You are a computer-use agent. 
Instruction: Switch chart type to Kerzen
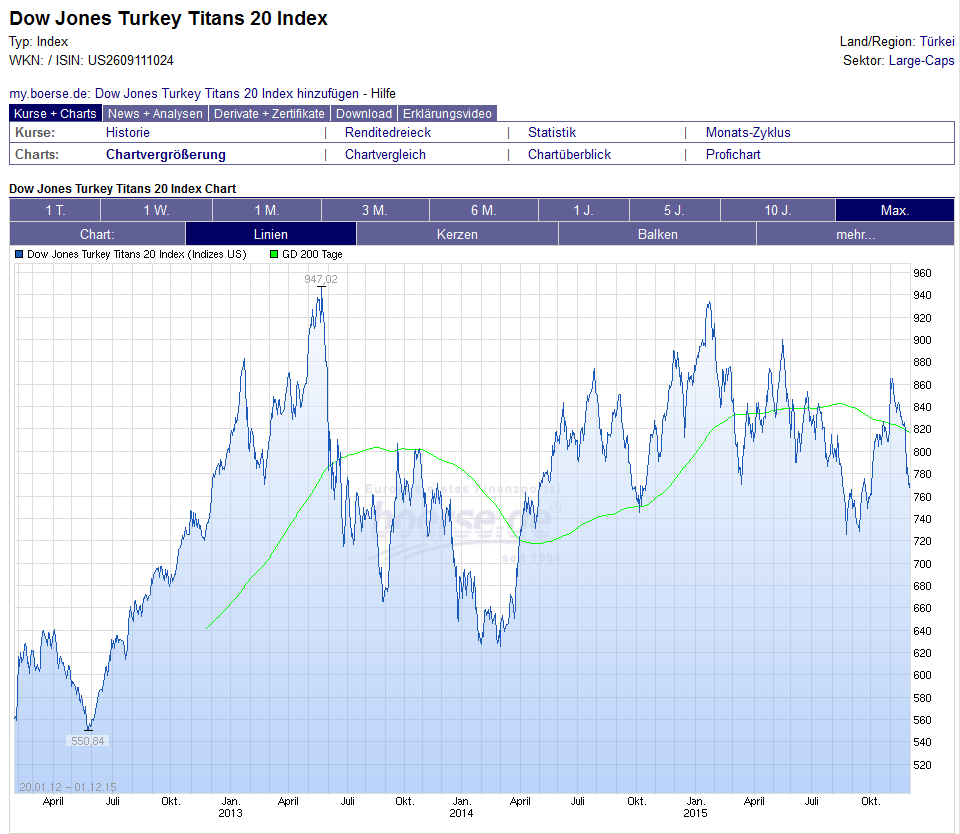pyautogui.click(x=457, y=234)
